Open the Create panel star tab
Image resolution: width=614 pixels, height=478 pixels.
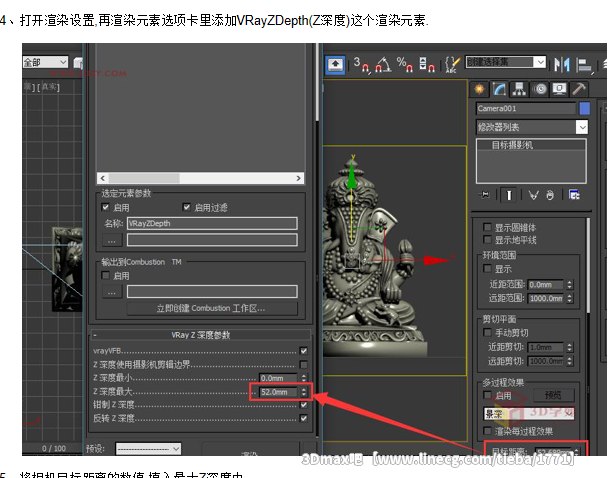pos(479,89)
